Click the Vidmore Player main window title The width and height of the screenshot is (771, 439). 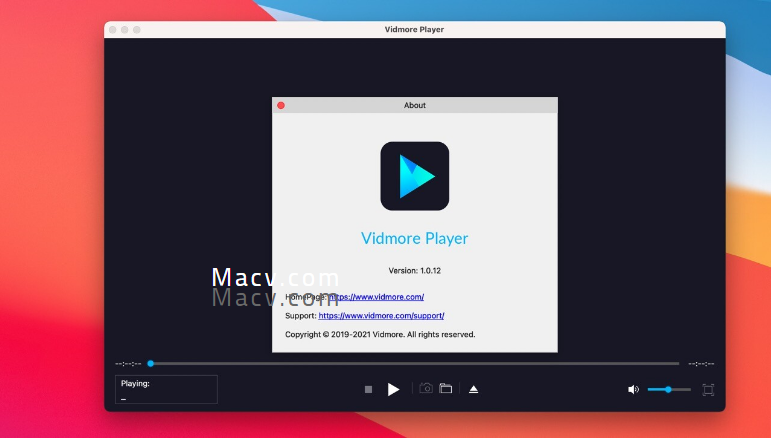(x=415, y=29)
